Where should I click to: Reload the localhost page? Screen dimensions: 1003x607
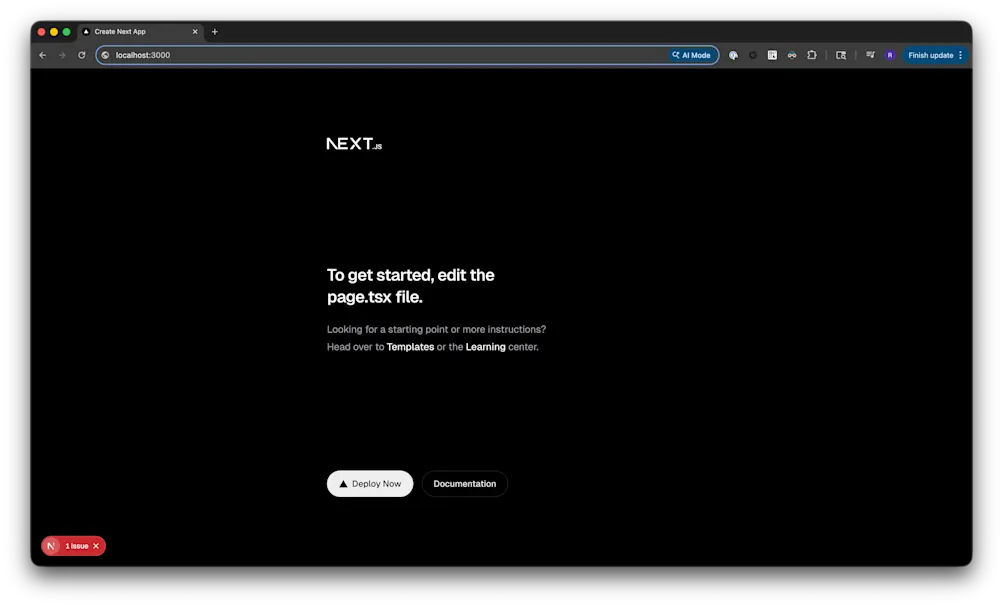click(82, 55)
